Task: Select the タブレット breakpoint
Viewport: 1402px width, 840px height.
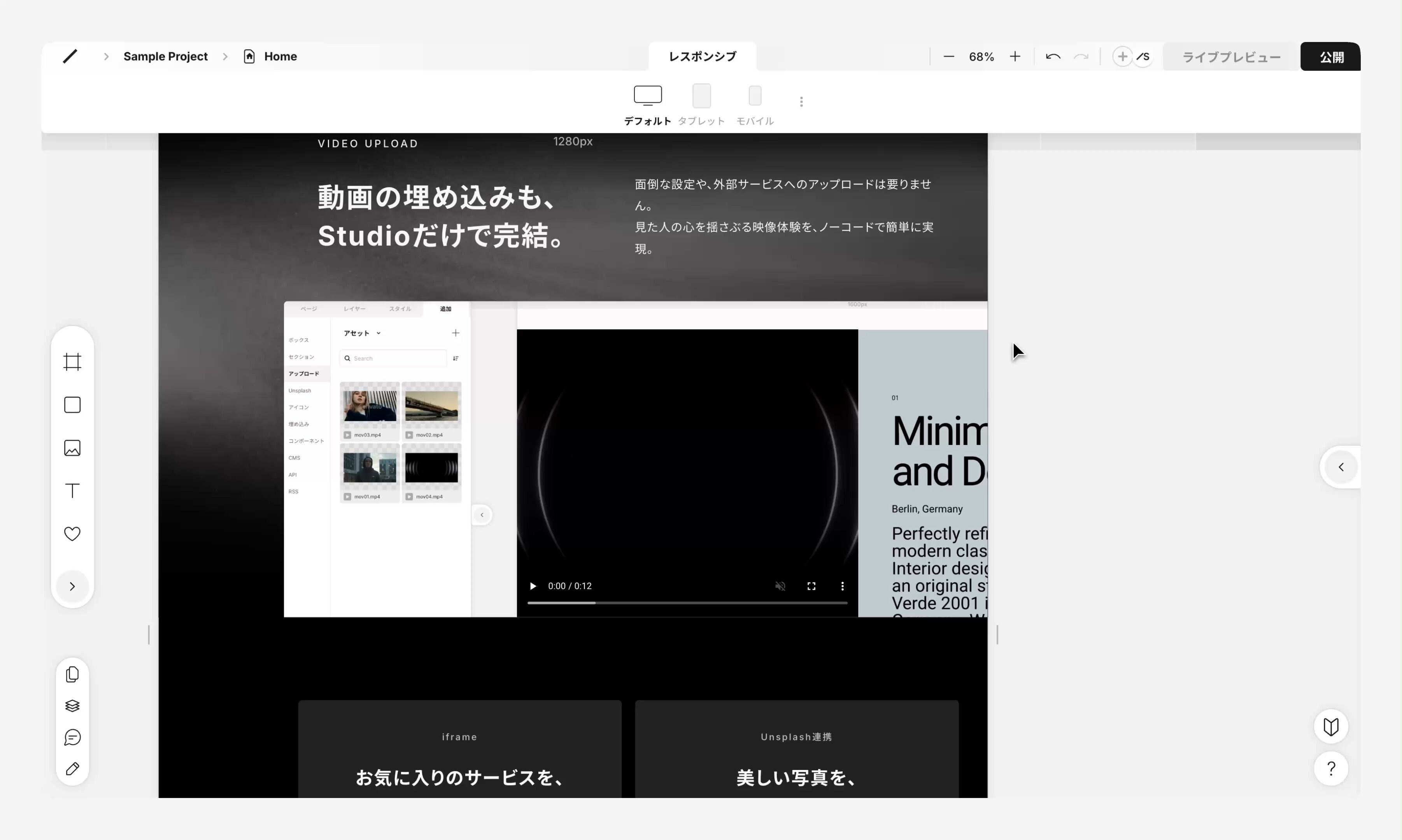Action: pyautogui.click(x=701, y=105)
